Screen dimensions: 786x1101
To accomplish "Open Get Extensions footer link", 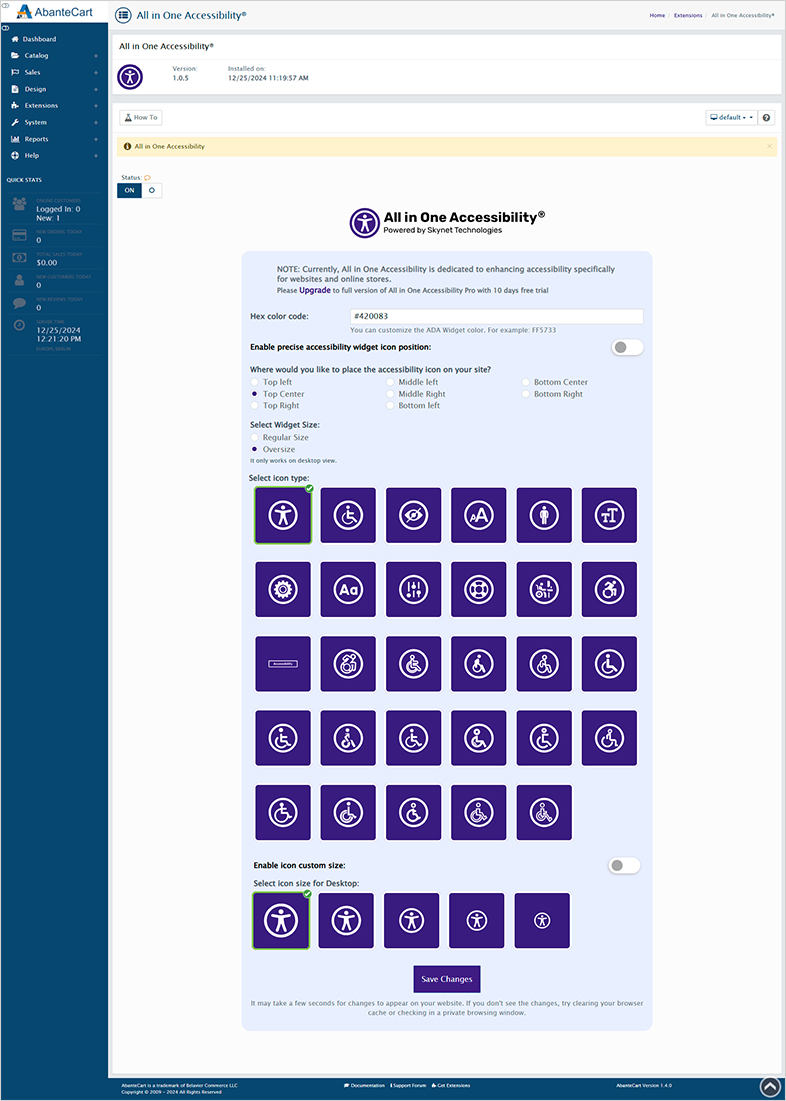I will (451, 1086).
